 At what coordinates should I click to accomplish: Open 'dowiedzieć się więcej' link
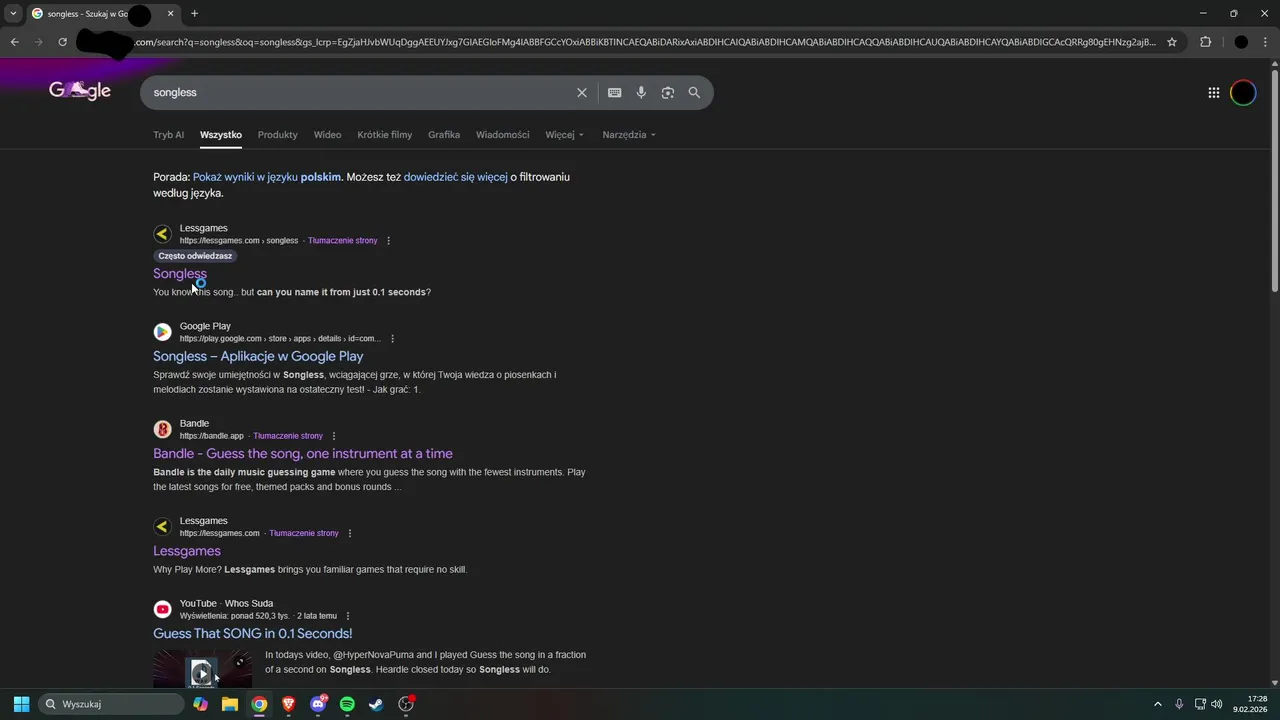click(455, 177)
